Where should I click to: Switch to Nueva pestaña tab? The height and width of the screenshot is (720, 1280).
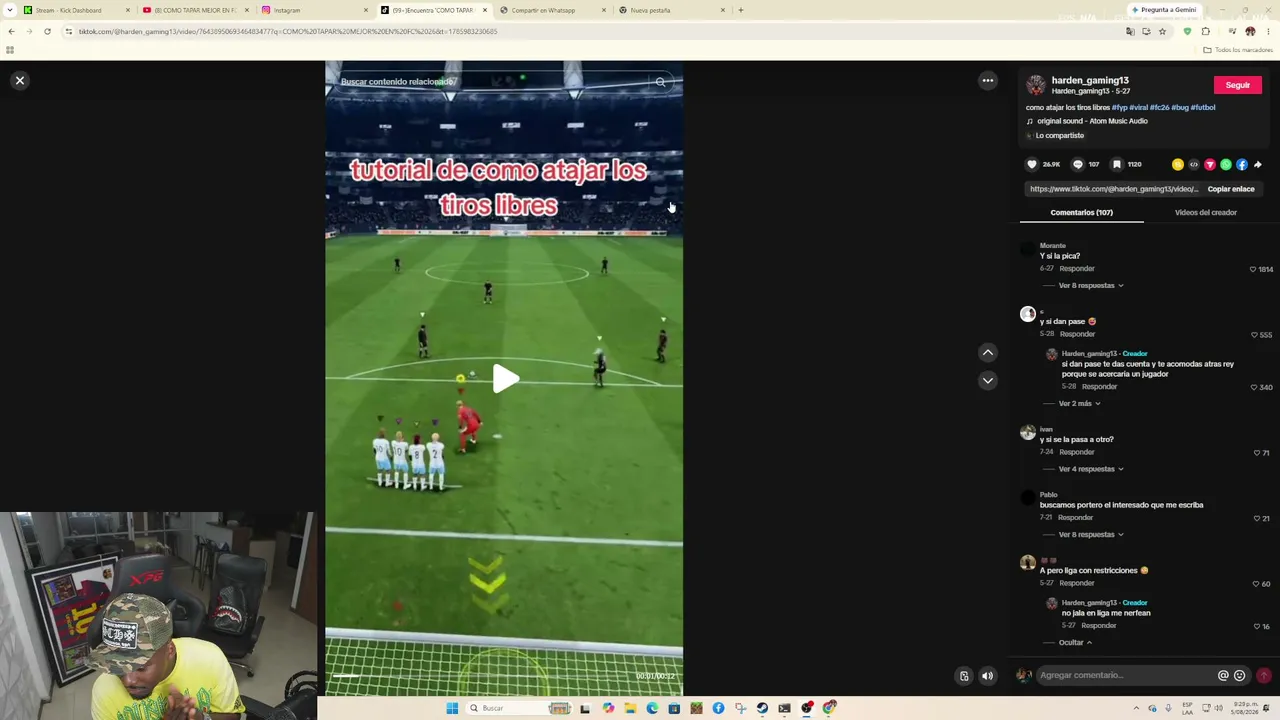tap(670, 10)
